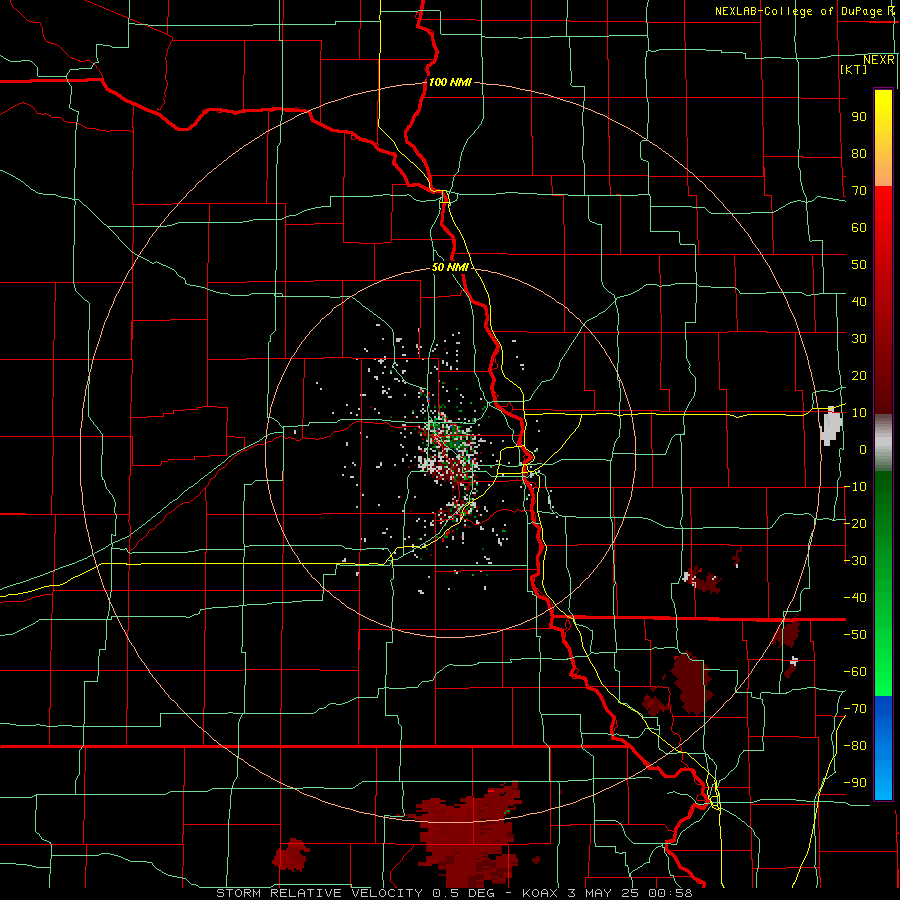Select the positive 90 scale value
Image resolution: width=900 pixels, height=900 pixels.
pos(859,117)
